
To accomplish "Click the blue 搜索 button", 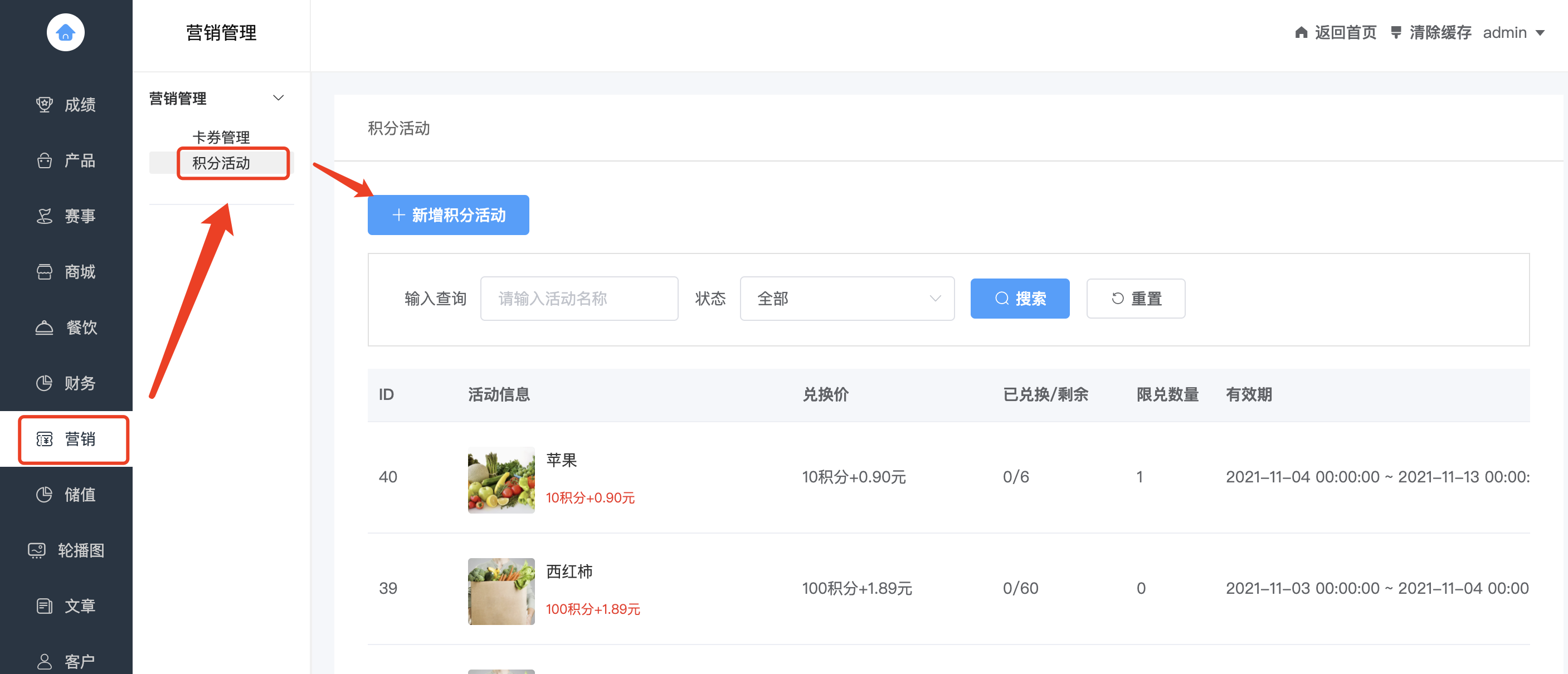I will point(1020,299).
